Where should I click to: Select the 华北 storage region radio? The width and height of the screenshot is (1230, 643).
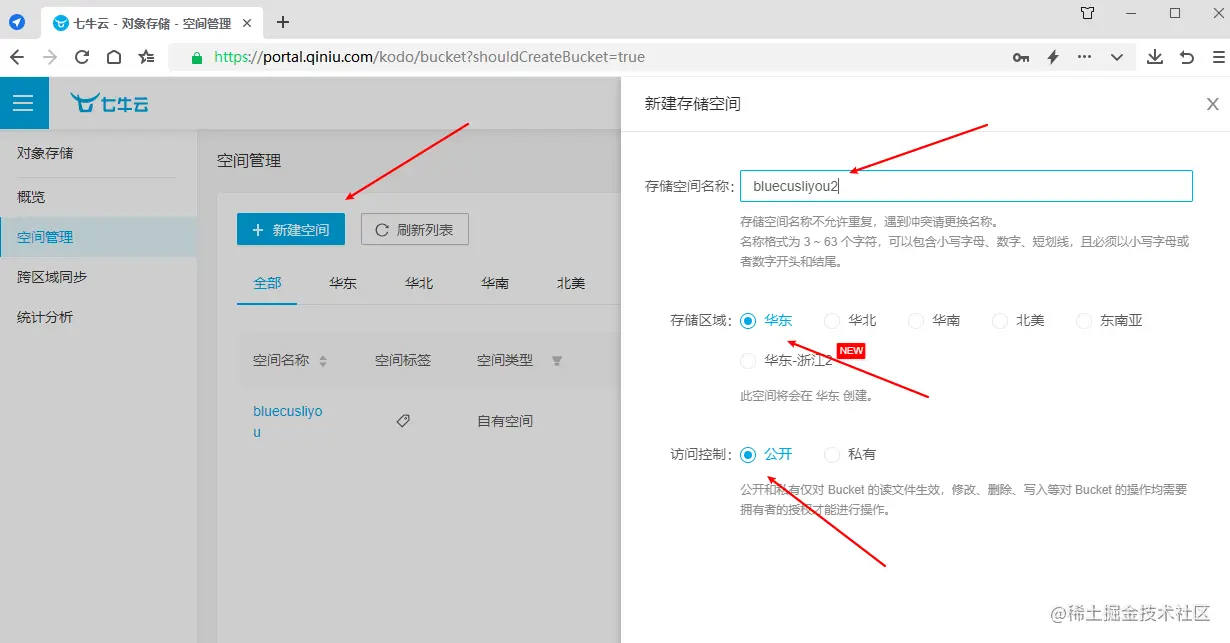[832, 321]
